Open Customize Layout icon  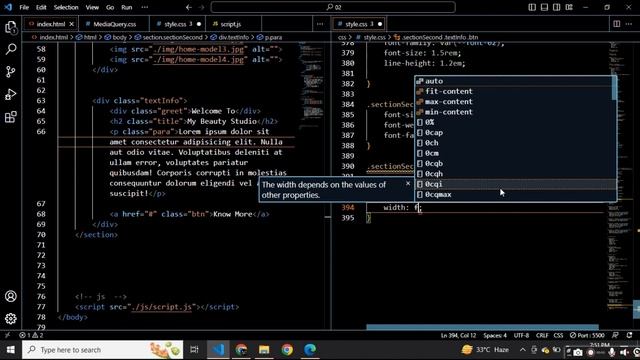pyautogui.click(x=569, y=7)
